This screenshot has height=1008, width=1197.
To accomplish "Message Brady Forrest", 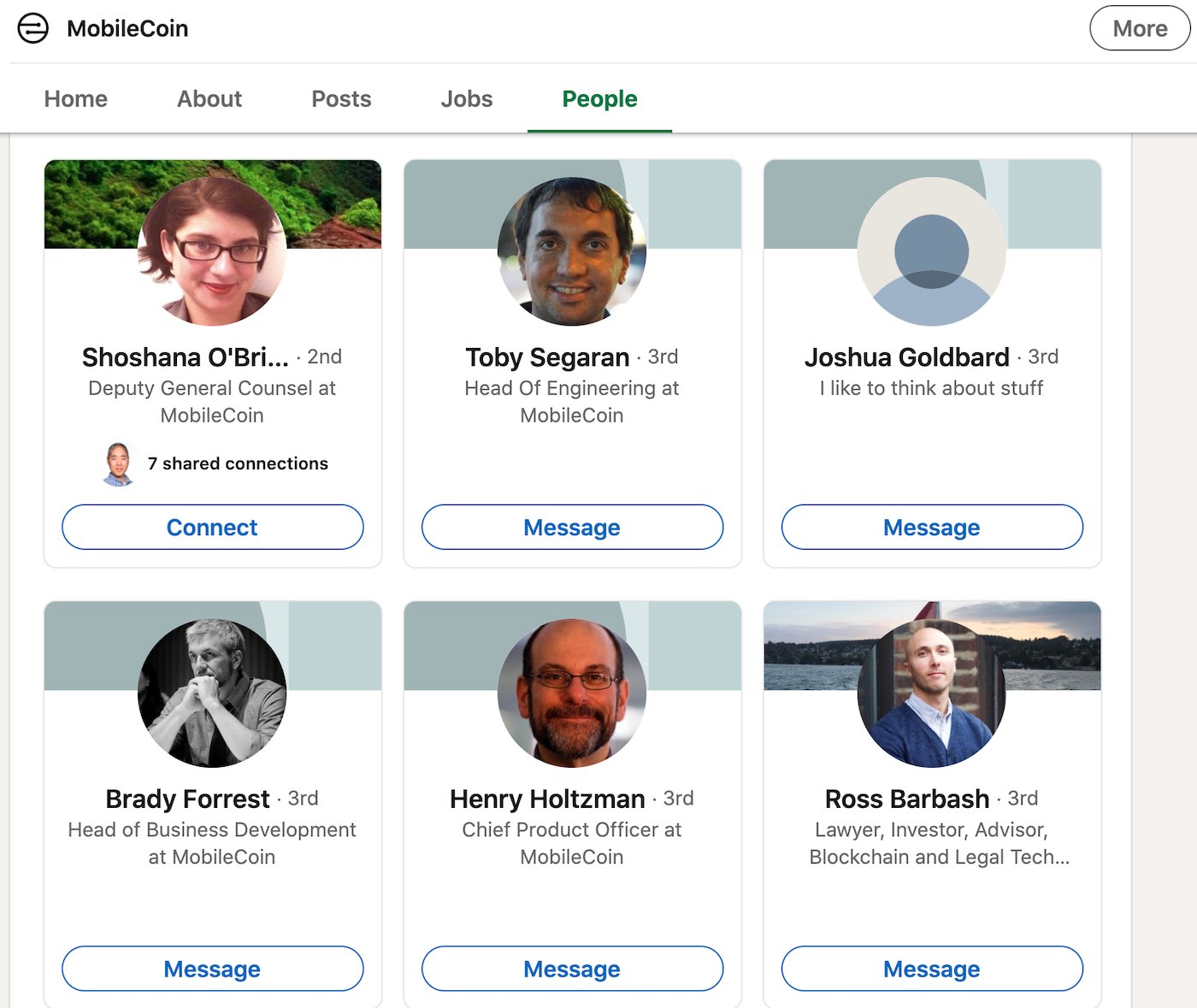I will point(212,969).
